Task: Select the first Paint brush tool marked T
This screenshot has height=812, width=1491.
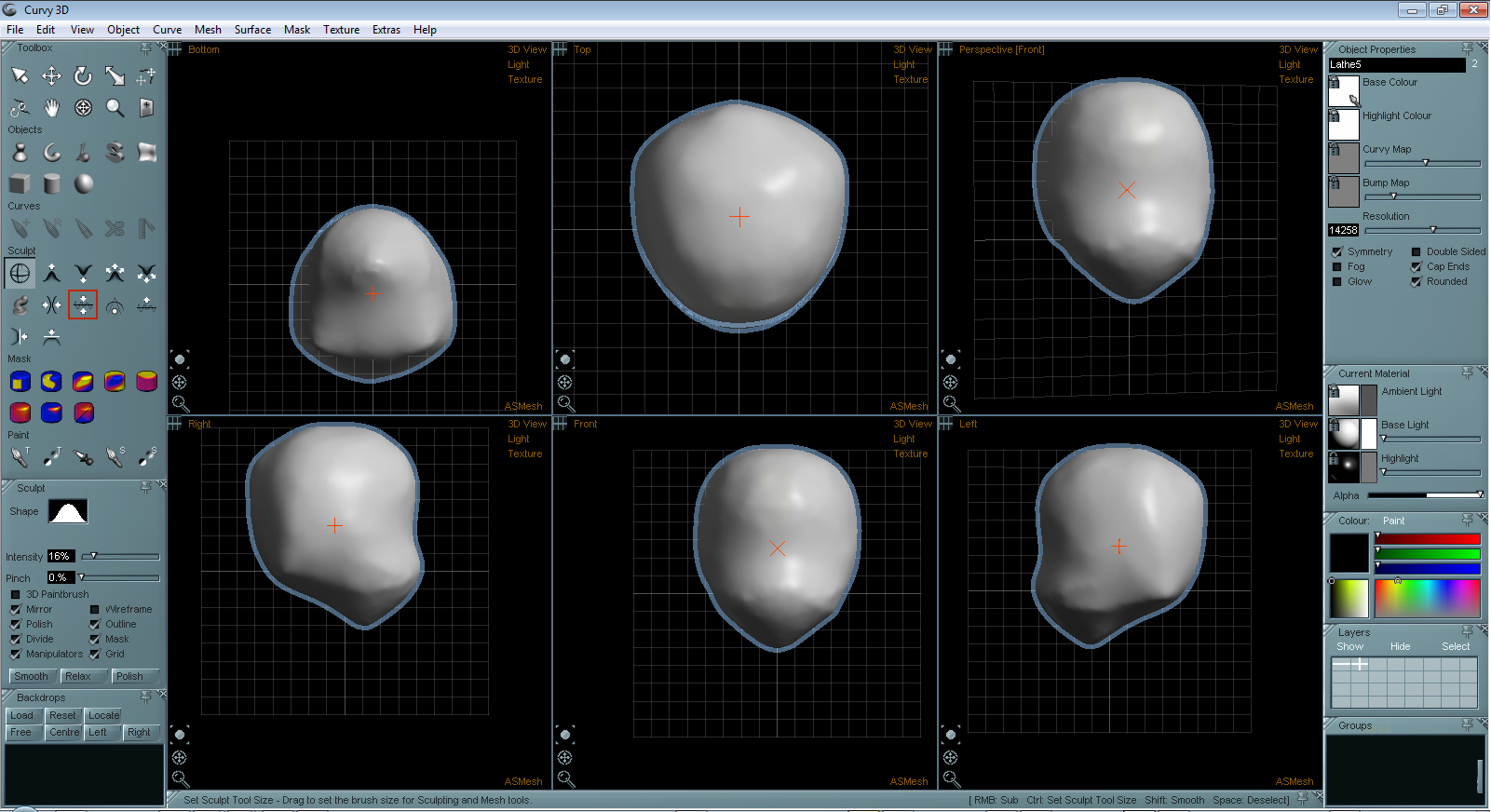Action: click(20, 456)
